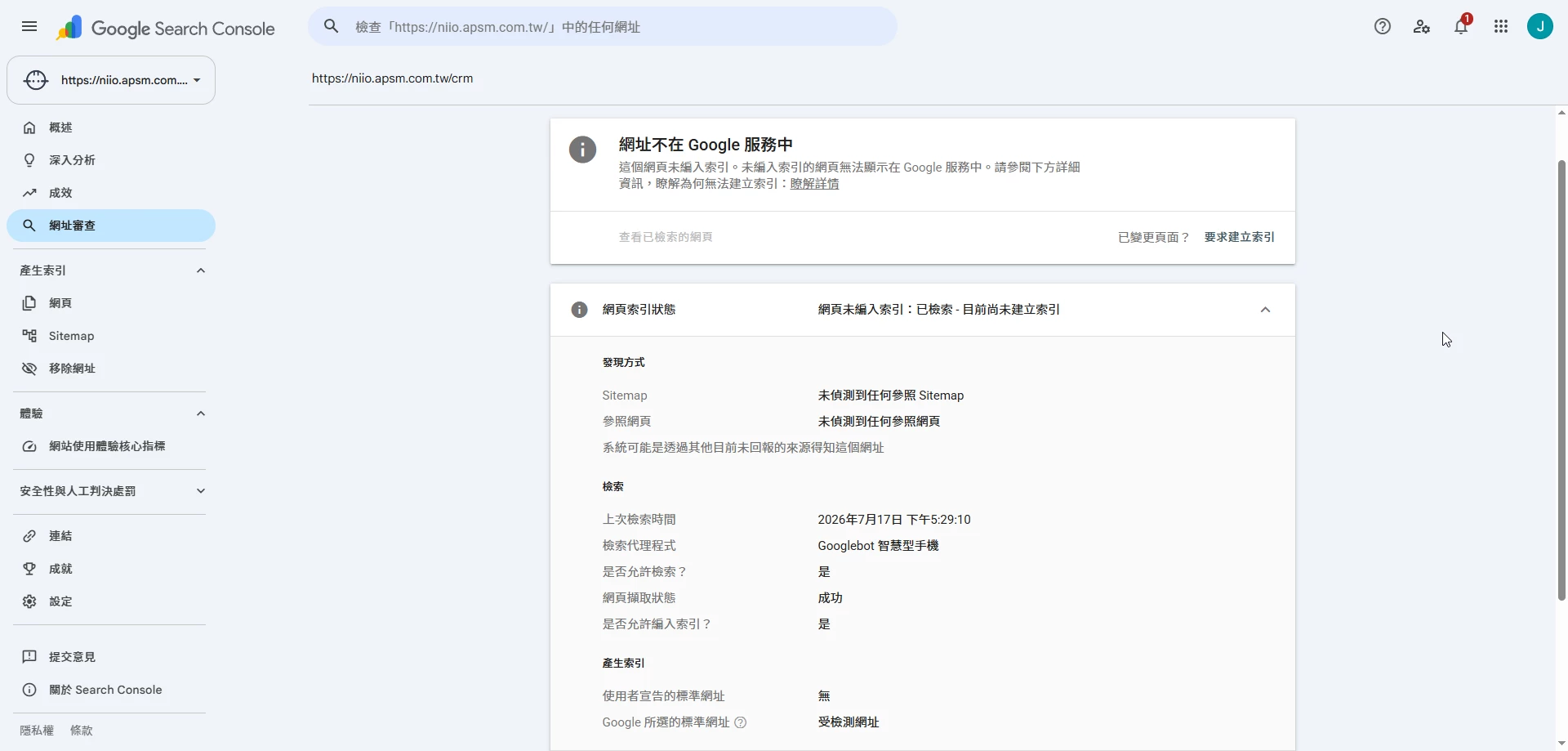Viewport: 1568px width, 751px height.
Task: Click the info icon beside 網址不在 Google 服務中
Action: 582,150
